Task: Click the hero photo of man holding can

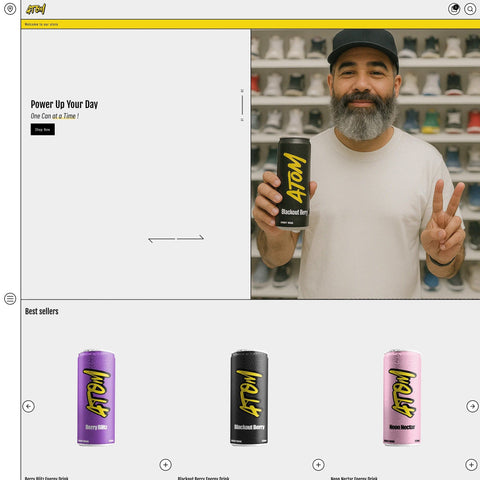Action: [x=365, y=164]
